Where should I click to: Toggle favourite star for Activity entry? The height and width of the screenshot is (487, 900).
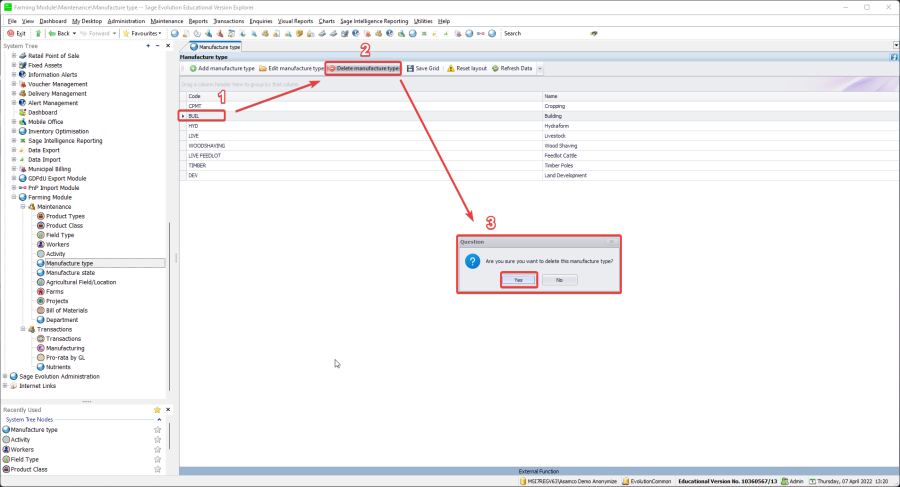(x=157, y=440)
